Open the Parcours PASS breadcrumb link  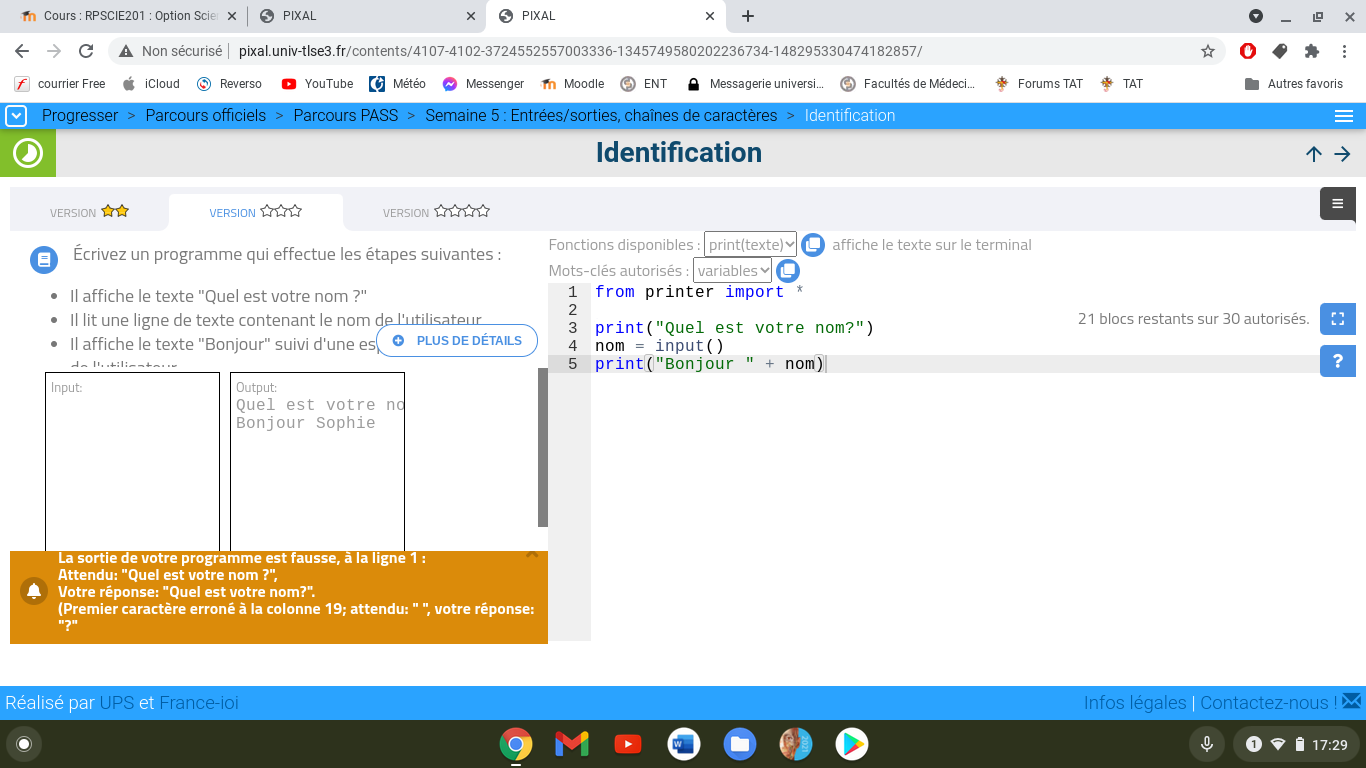345,116
